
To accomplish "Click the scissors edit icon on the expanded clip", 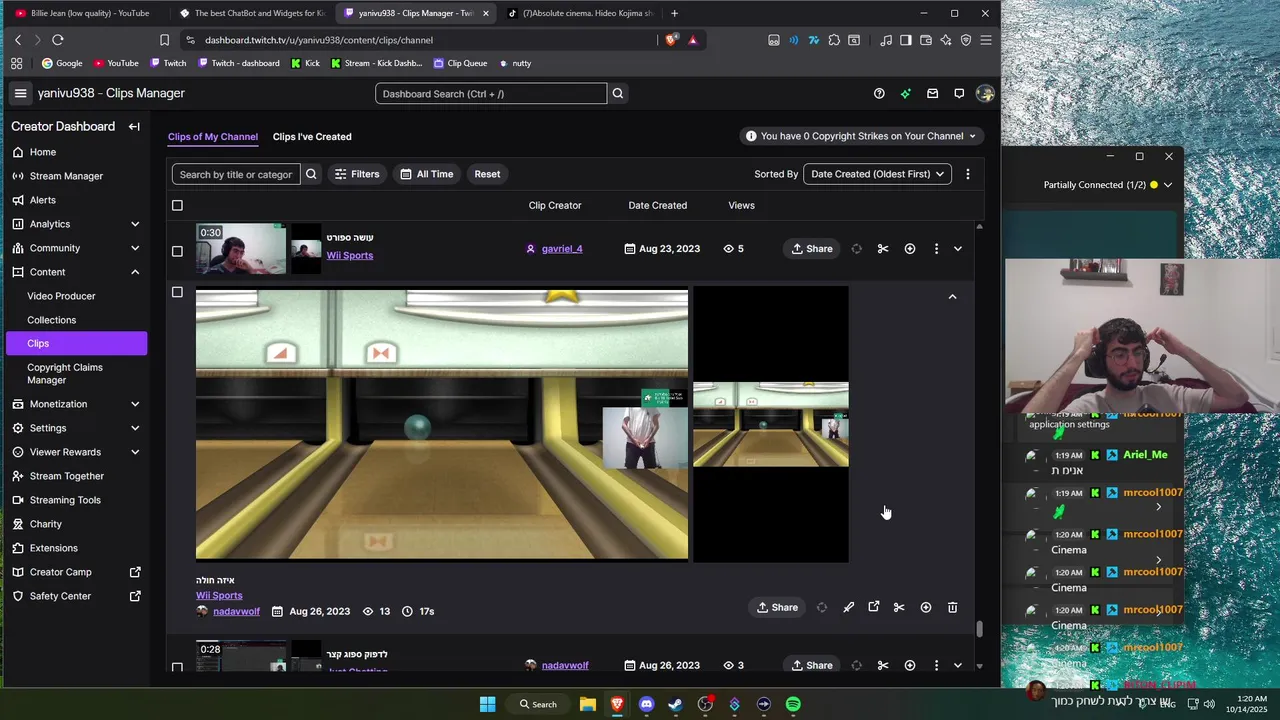I will [x=899, y=607].
